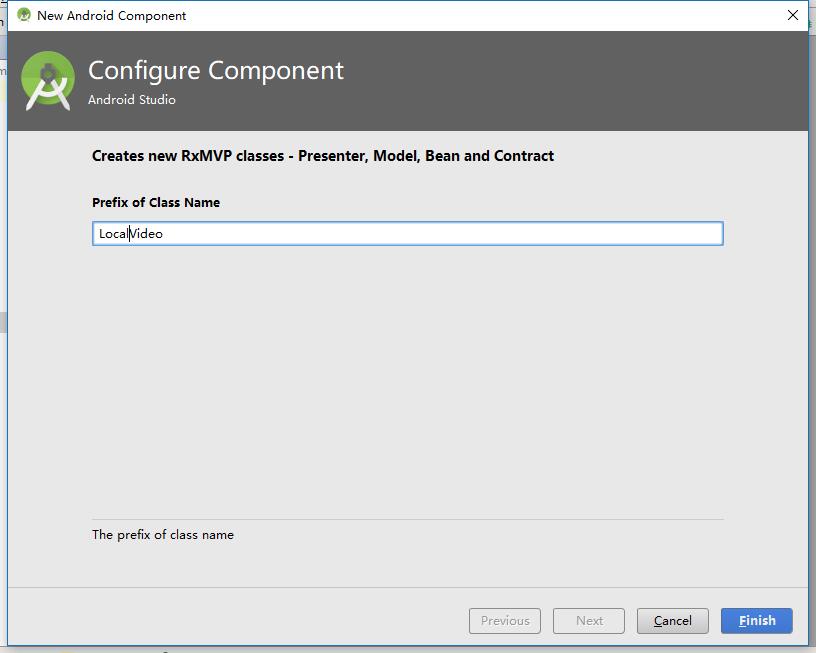
Task: Click the Android Studio logo in header
Action: tap(48, 81)
